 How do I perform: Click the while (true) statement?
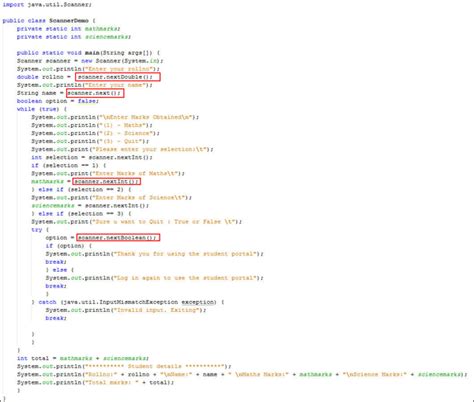[42, 109]
